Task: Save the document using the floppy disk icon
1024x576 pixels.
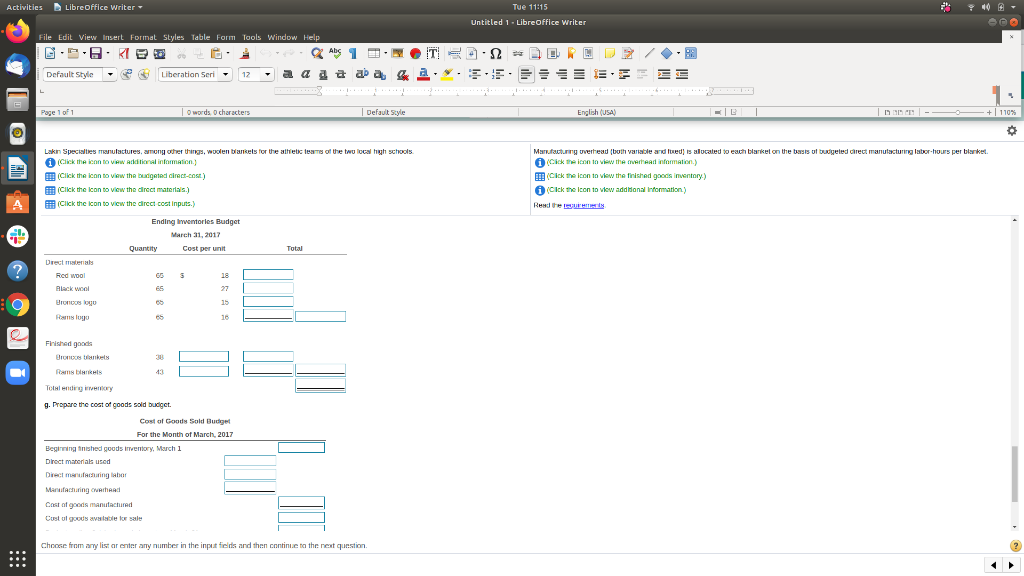Action: (96, 54)
